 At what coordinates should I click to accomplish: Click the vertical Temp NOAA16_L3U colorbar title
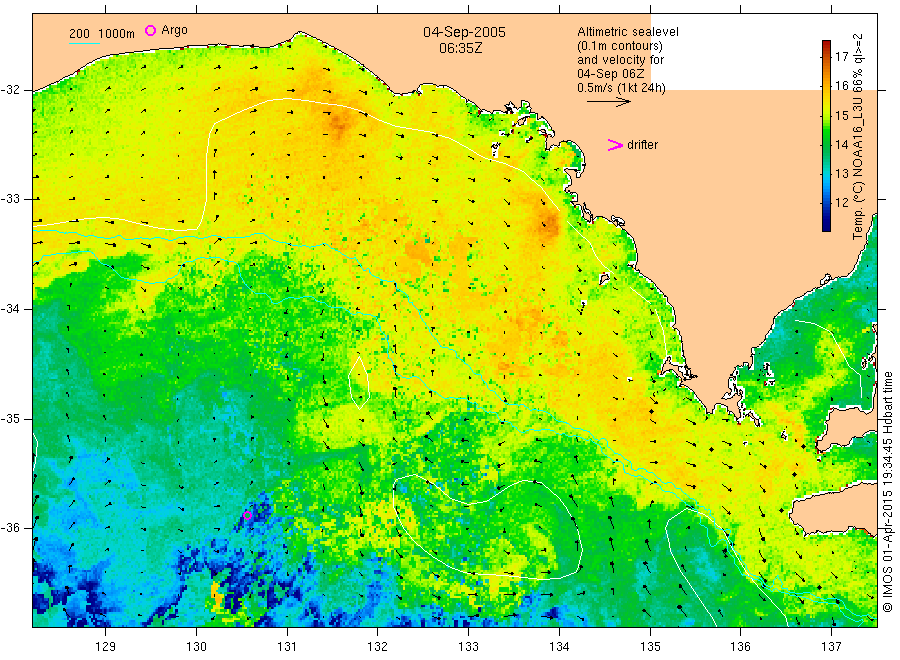pyautogui.click(x=858, y=137)
